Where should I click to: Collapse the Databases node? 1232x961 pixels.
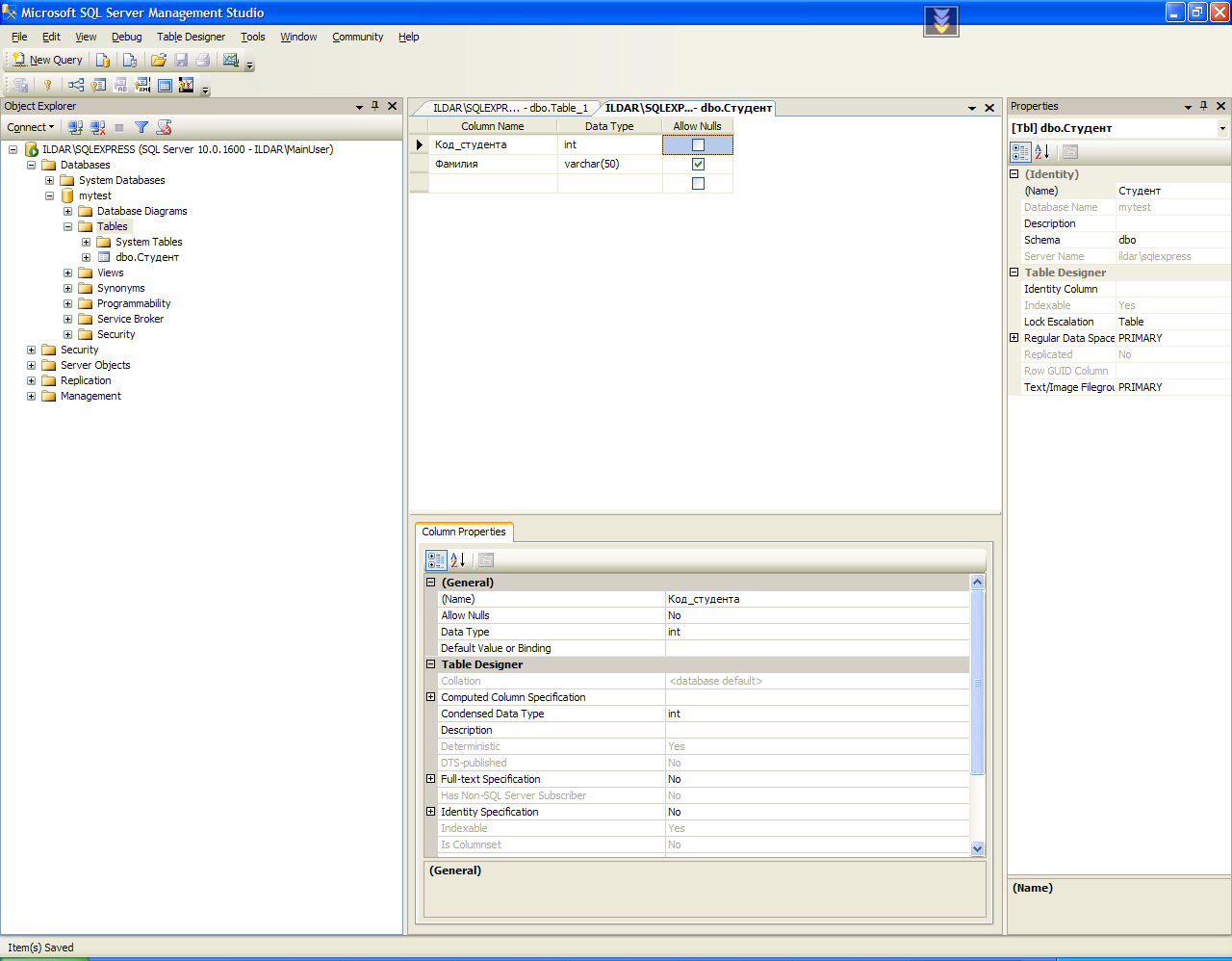coord(31,165)
